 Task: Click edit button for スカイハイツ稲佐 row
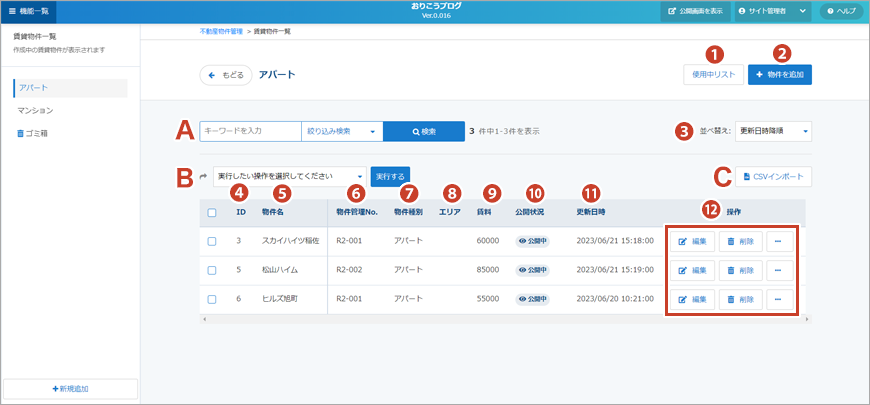[691, 242]
